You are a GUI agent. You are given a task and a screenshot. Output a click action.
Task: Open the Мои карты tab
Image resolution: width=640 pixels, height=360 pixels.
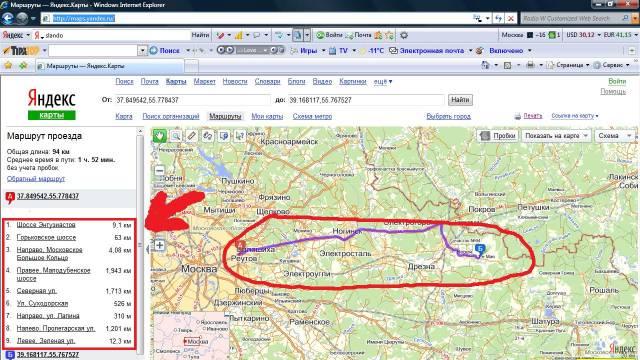[267, 116]
